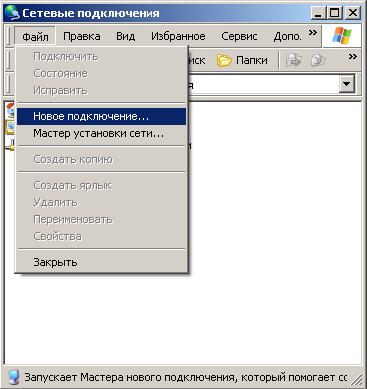
Task: Open the Правка menu
Action: coord(82,36)
